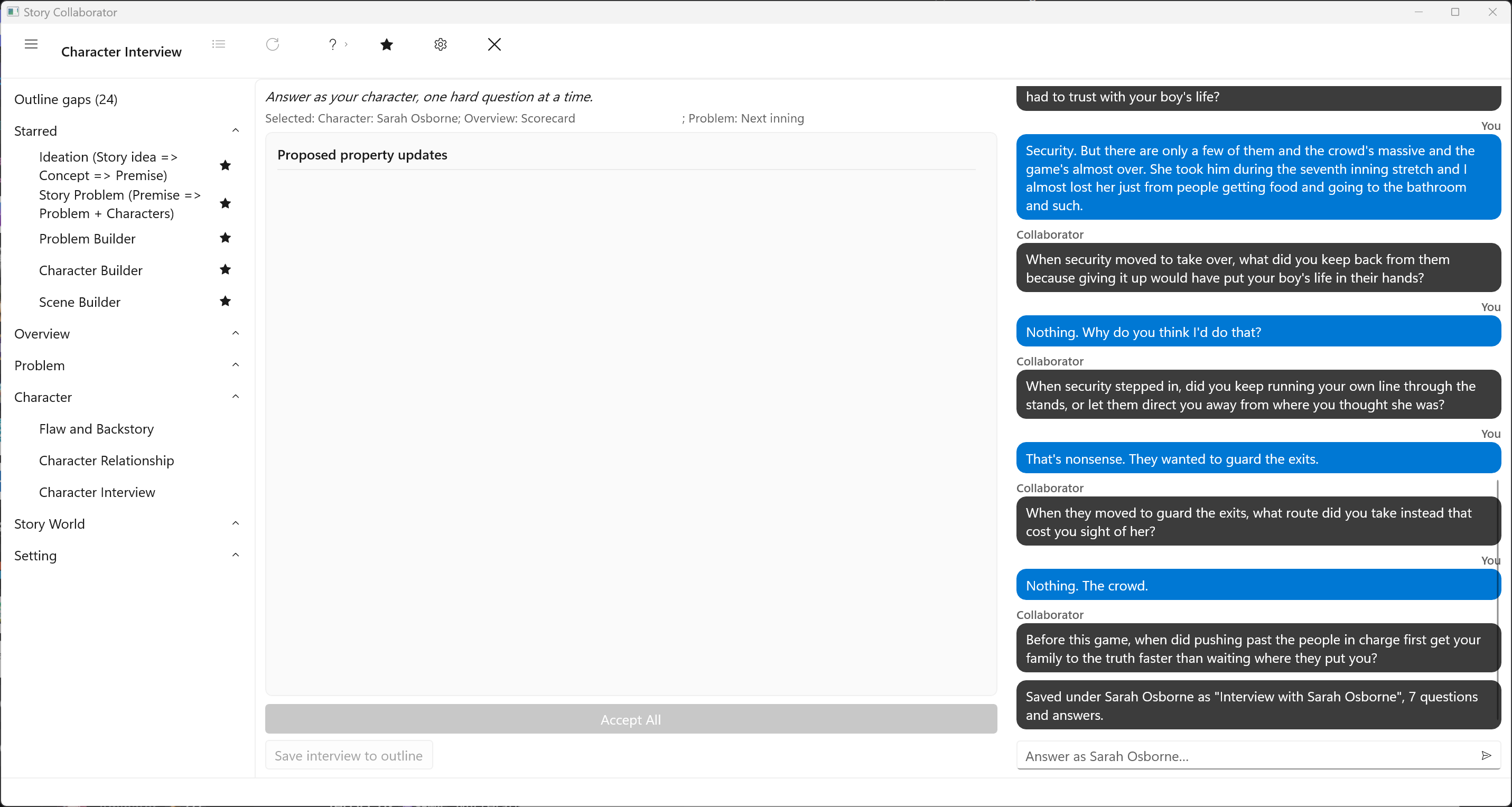This screenshot has width=1512, height=807.
Task: Open Problem Builder from Starred list
Action: [87, 239]
